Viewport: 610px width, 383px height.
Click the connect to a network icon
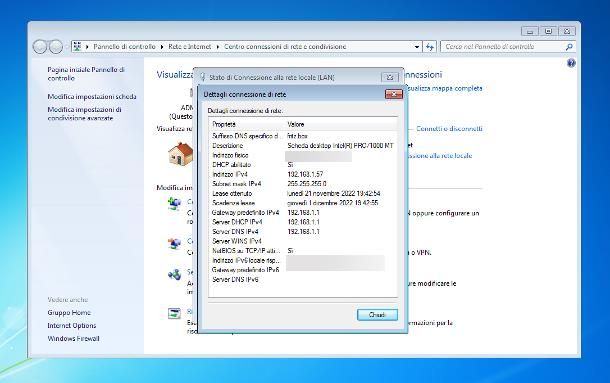[174, 244]
